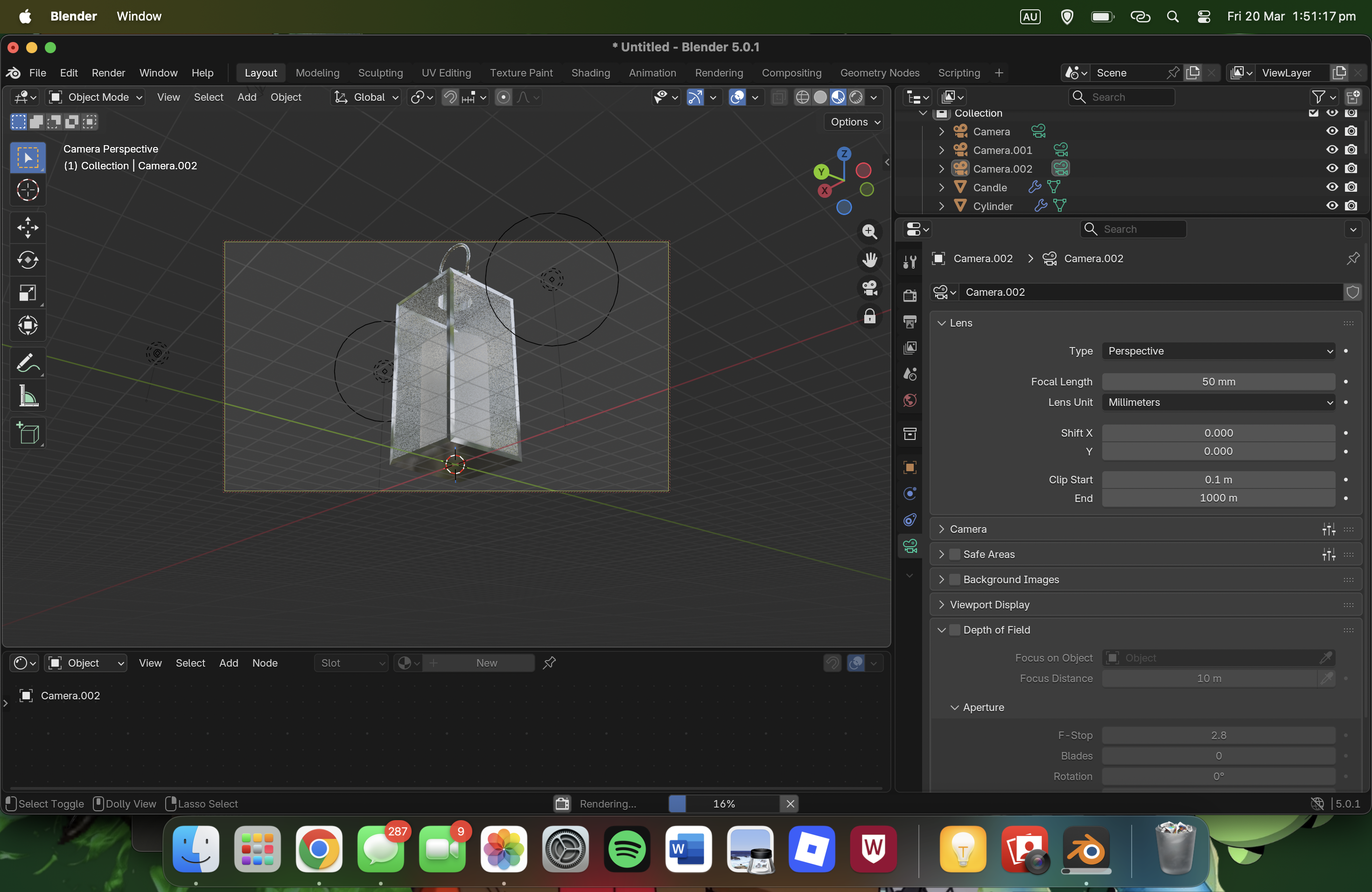The height and width of the screenshot is (892, 1372).
Task: Click the outliner Search field
Action: coord(1121,97)
